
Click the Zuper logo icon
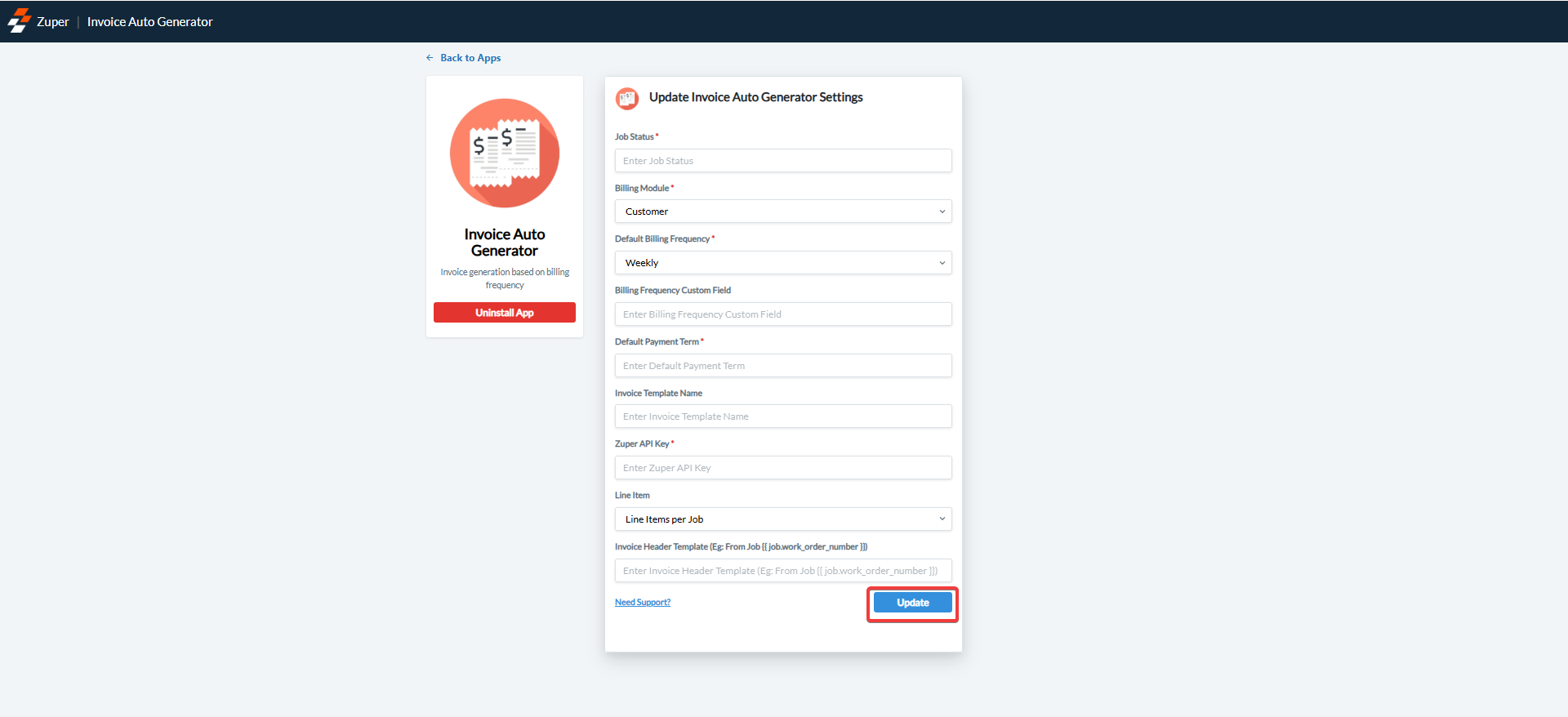click(x=19, y=21)
